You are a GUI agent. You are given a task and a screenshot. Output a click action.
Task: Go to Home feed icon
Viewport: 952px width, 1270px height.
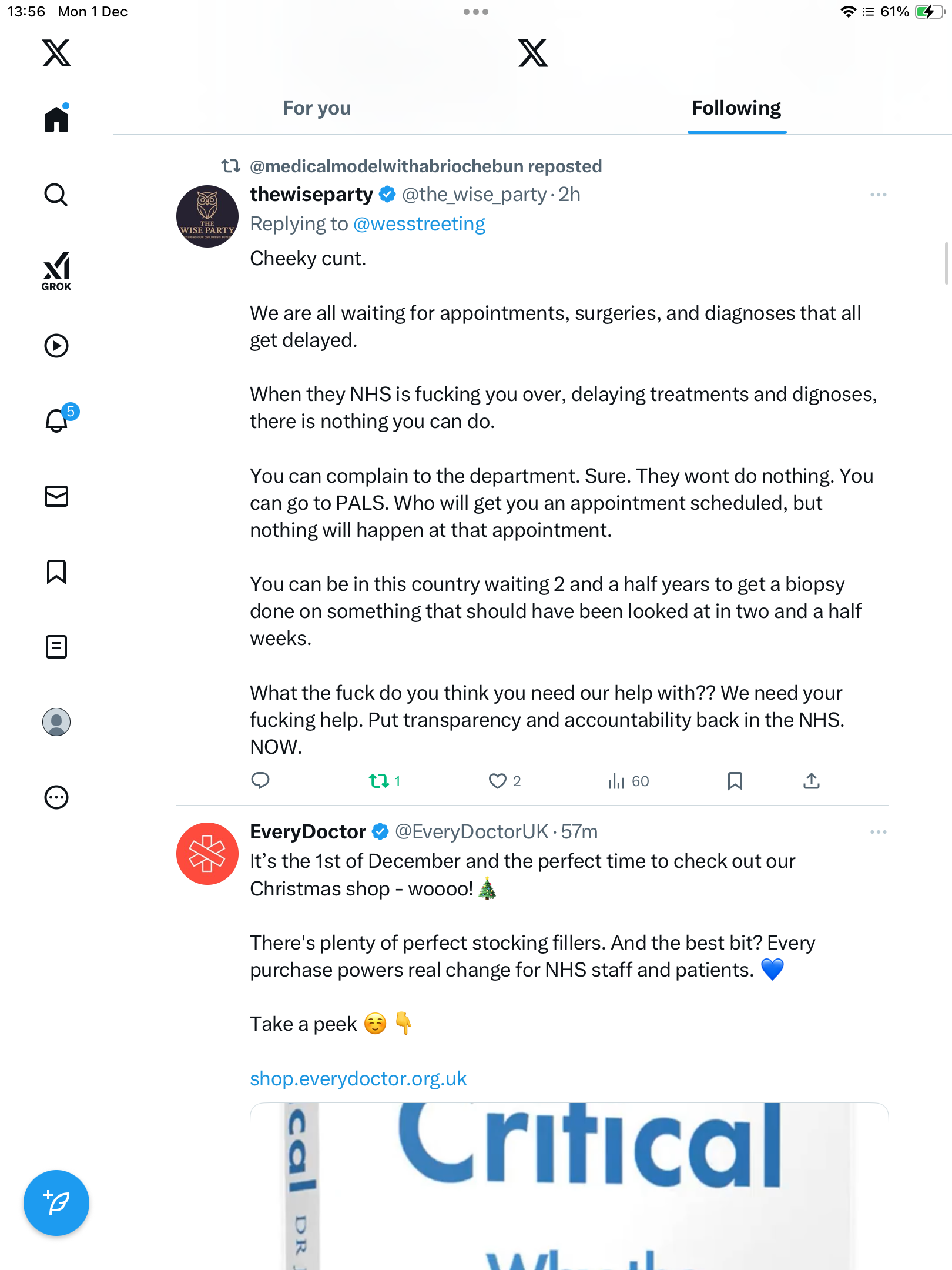[x=56, y=119]
